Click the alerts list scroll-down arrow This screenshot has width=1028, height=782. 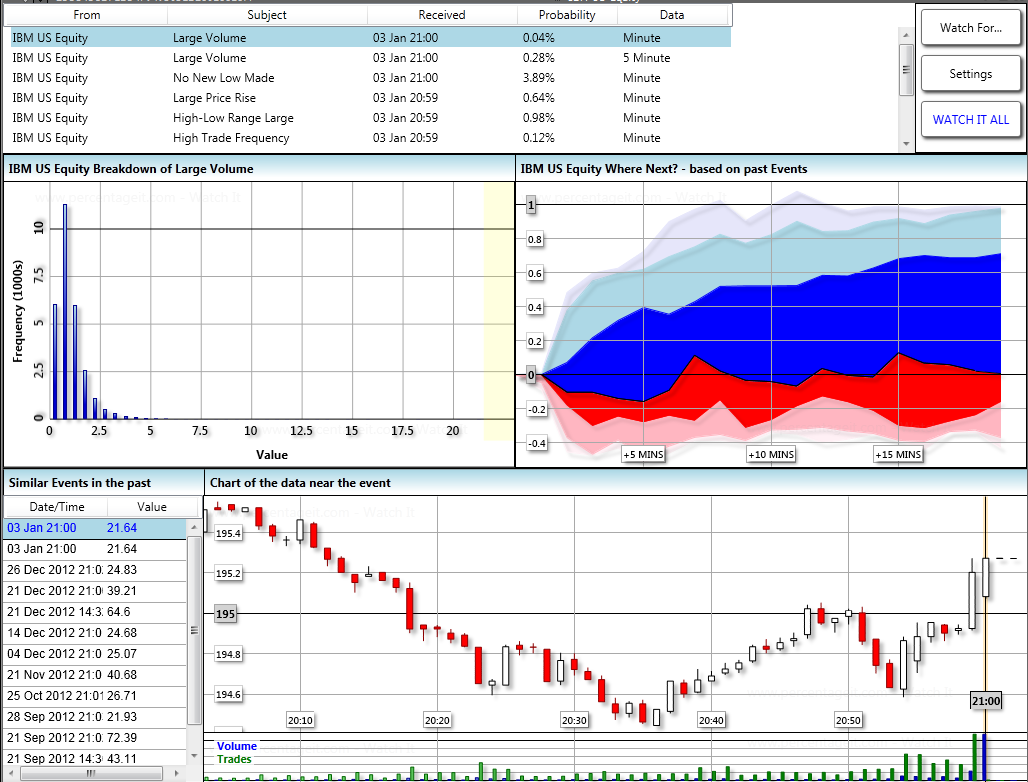coord(906,144)
